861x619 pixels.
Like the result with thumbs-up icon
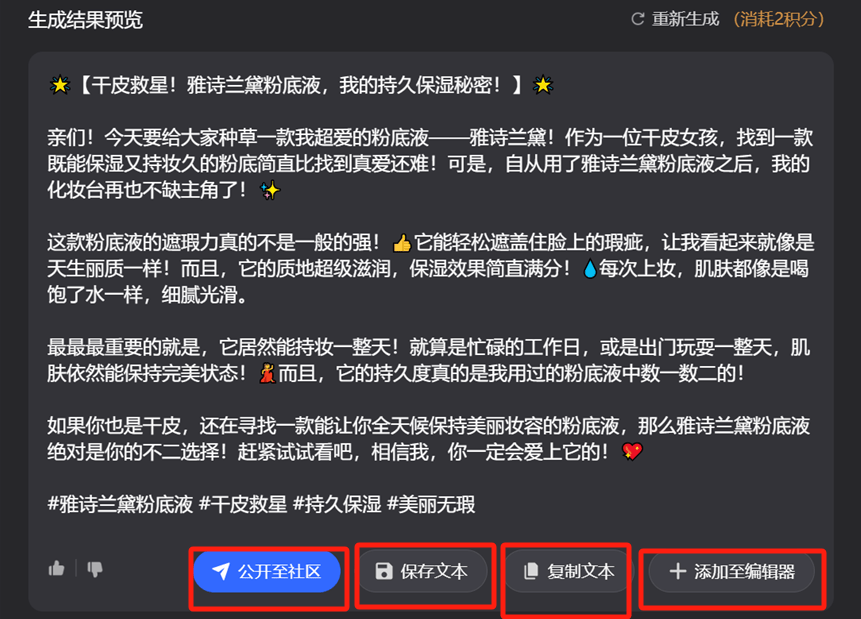pos(57,569)
